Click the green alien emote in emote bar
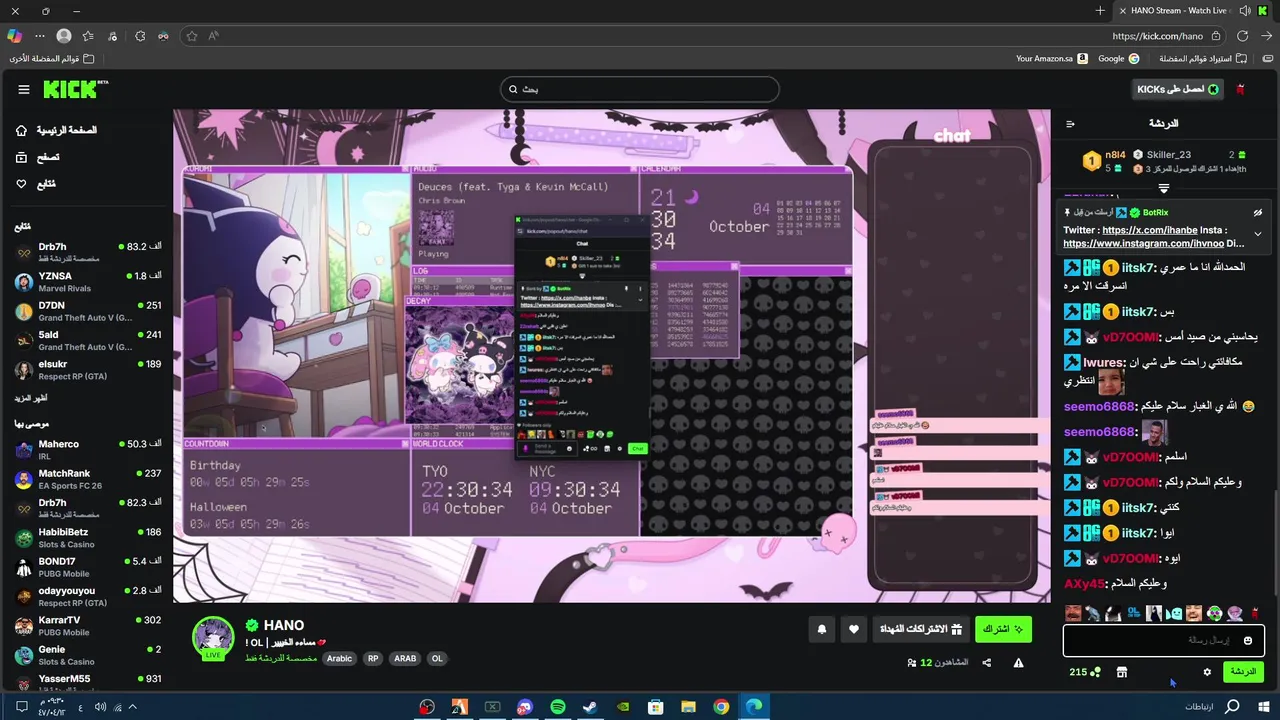The image size is (1280, 720). (1214, 613)
